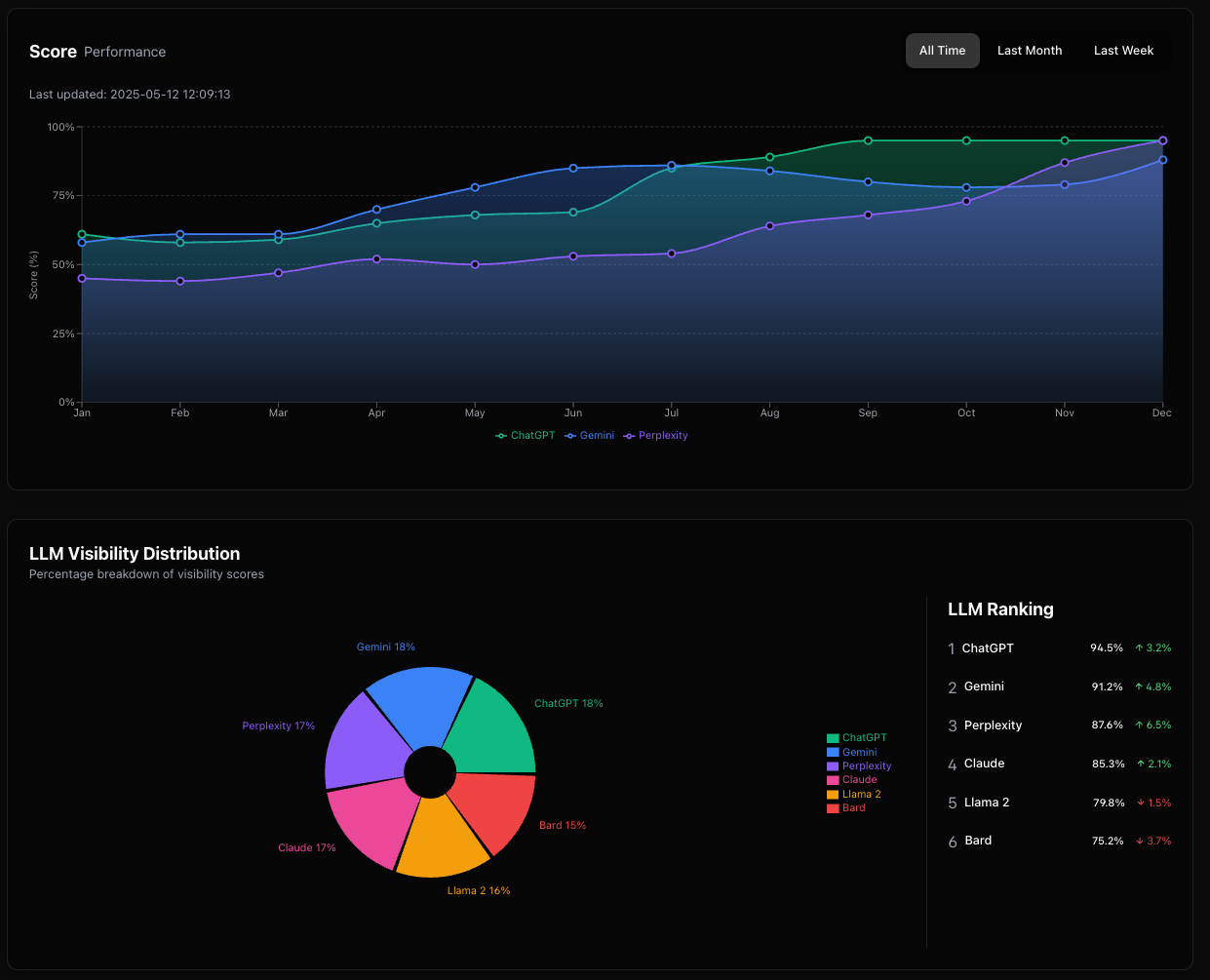Click the Llama 2 down-arrow 1.5% change indicator
The height and width of the screenshot is (980, 1210).
(x=1153, y=803)
